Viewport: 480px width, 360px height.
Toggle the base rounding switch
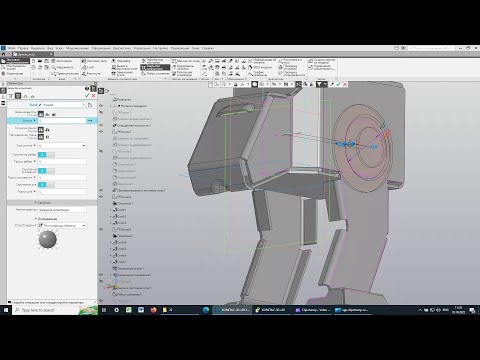coord(46,171)
